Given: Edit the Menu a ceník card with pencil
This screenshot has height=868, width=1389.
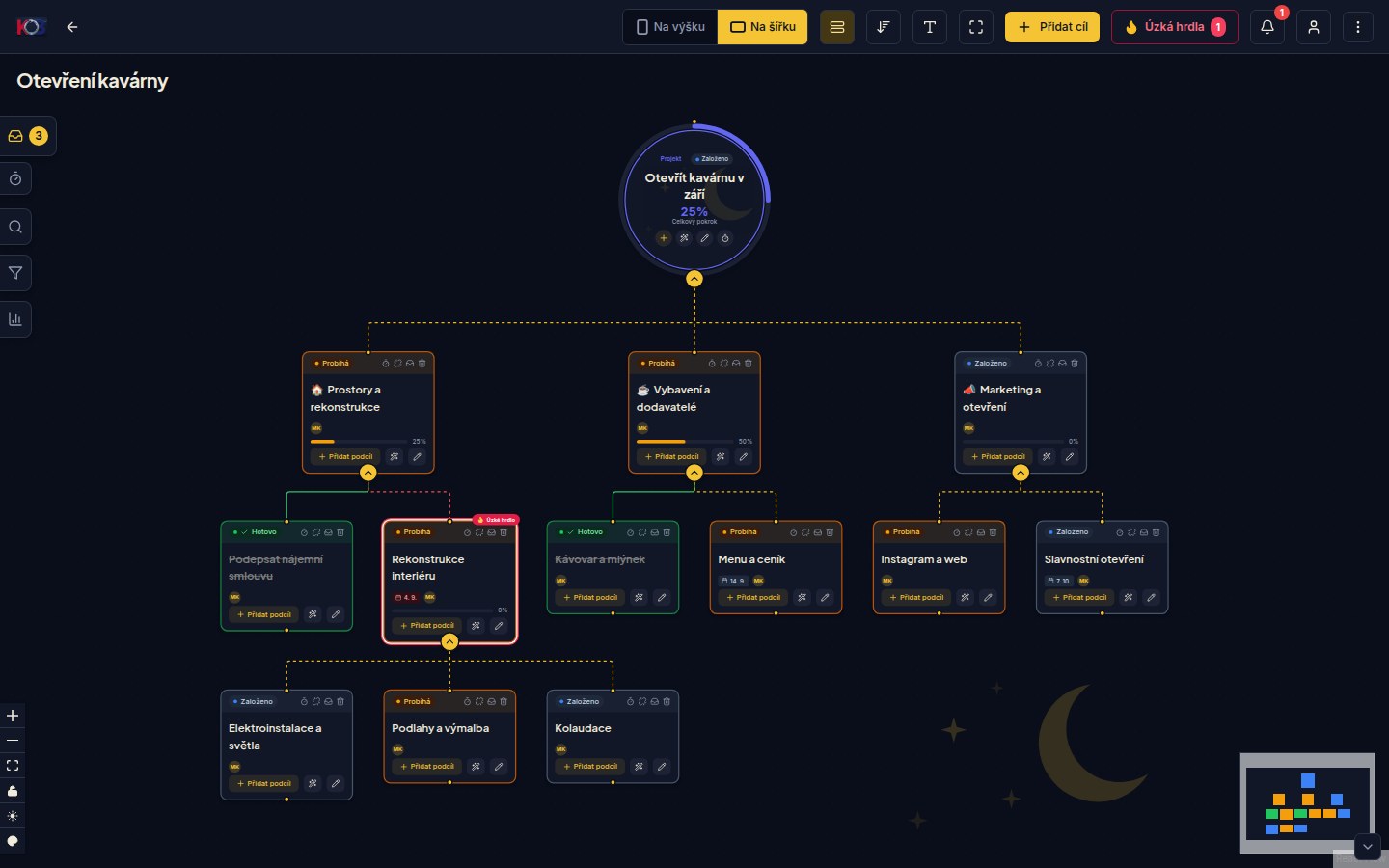Looking at the screenshot, I should coord(825,598).
